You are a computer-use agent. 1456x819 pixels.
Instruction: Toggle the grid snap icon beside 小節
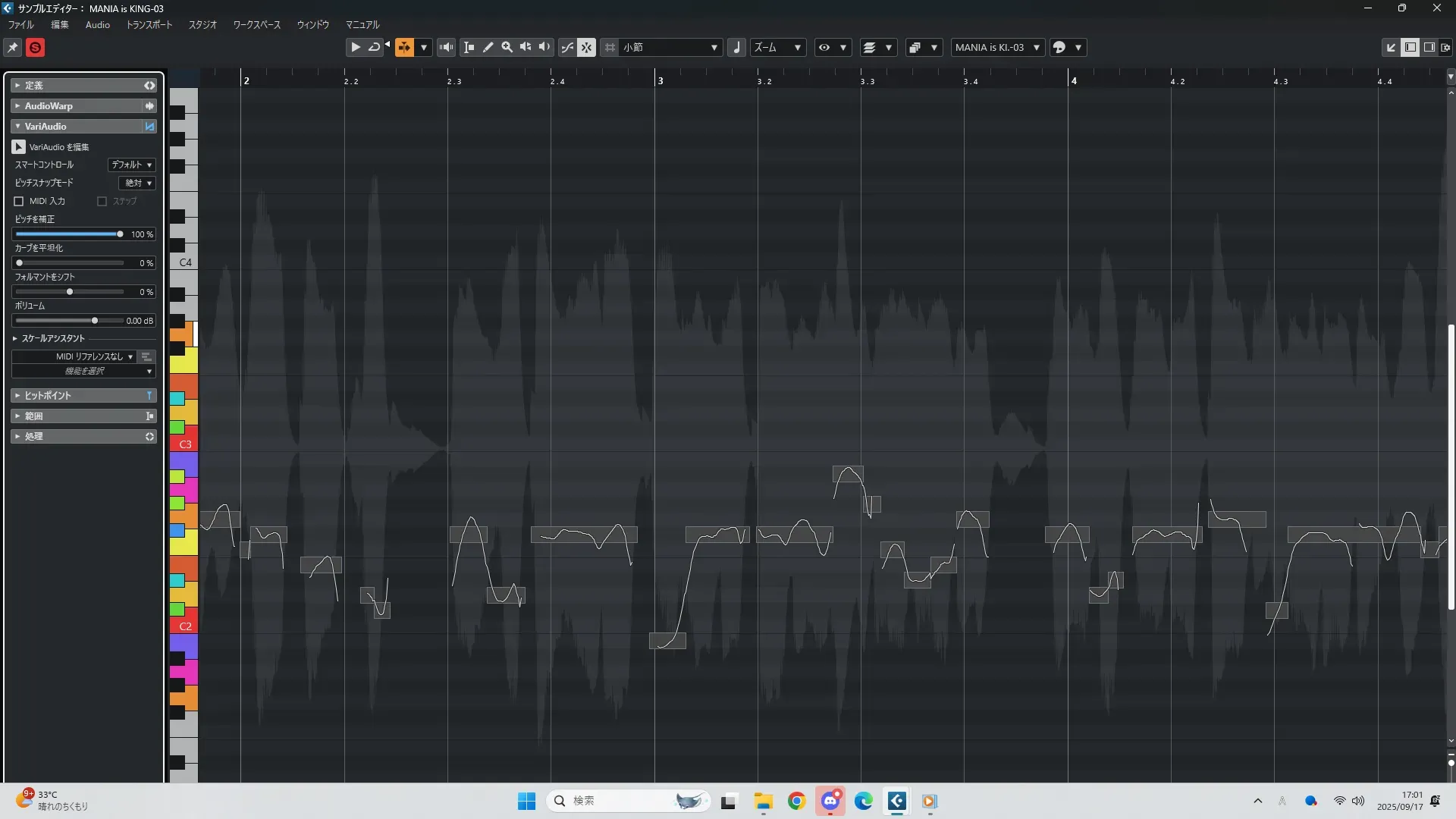(610, 47)
